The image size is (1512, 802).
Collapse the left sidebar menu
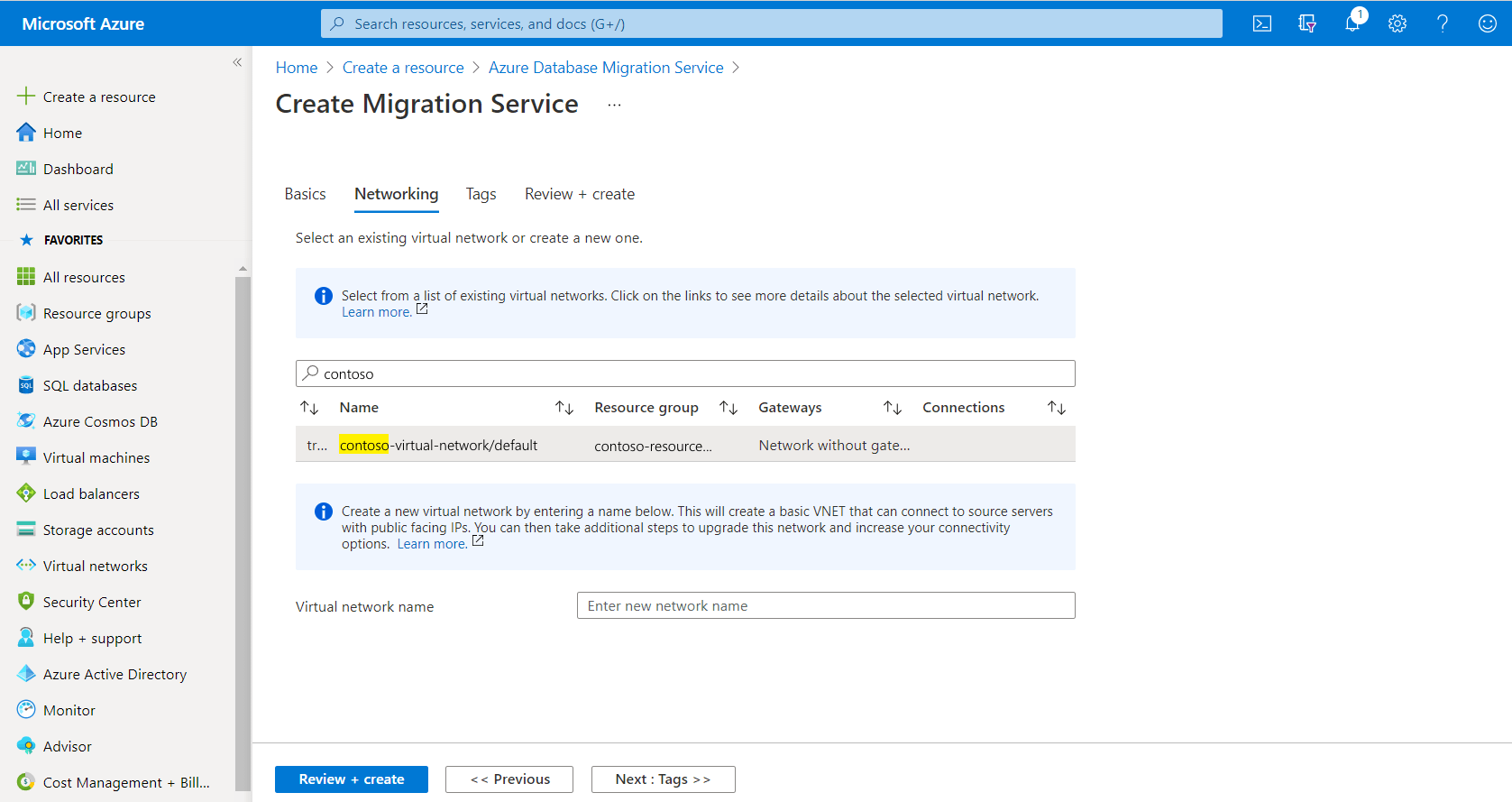[237, 62]
